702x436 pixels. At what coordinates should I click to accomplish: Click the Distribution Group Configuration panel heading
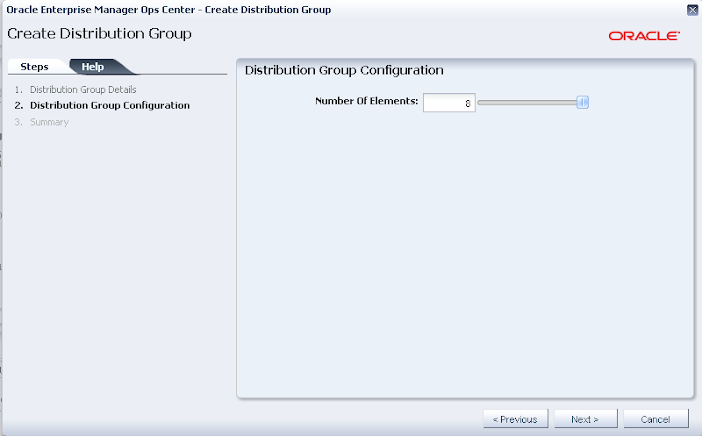pos(344,70)
